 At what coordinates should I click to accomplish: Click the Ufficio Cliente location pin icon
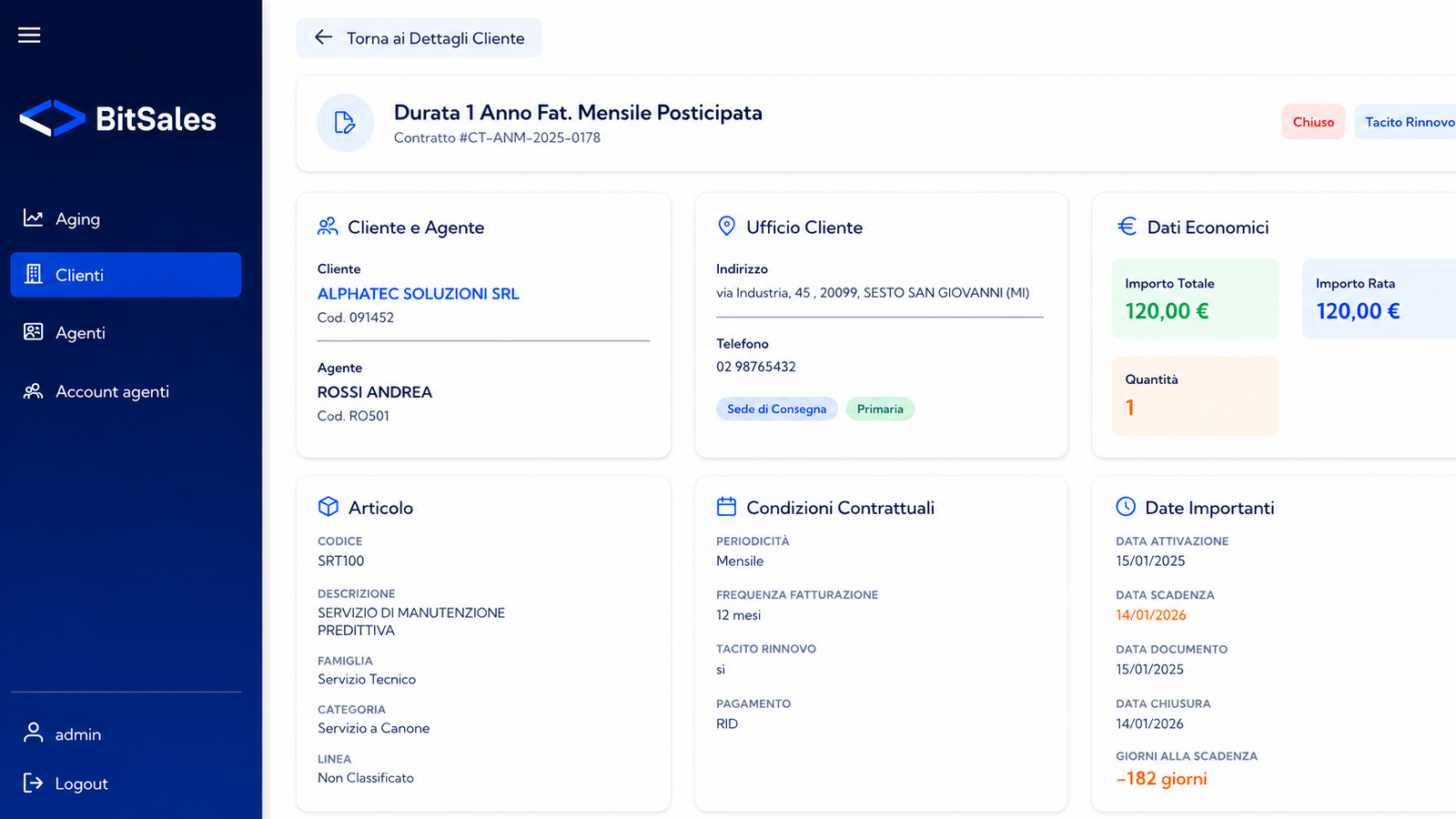pos(726,226)
